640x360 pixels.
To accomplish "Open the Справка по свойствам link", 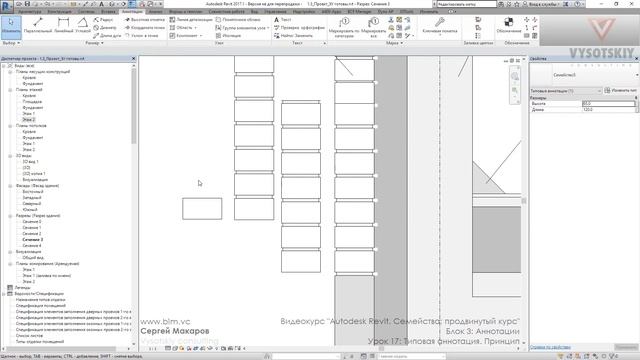I will click(x=550, y=347).
